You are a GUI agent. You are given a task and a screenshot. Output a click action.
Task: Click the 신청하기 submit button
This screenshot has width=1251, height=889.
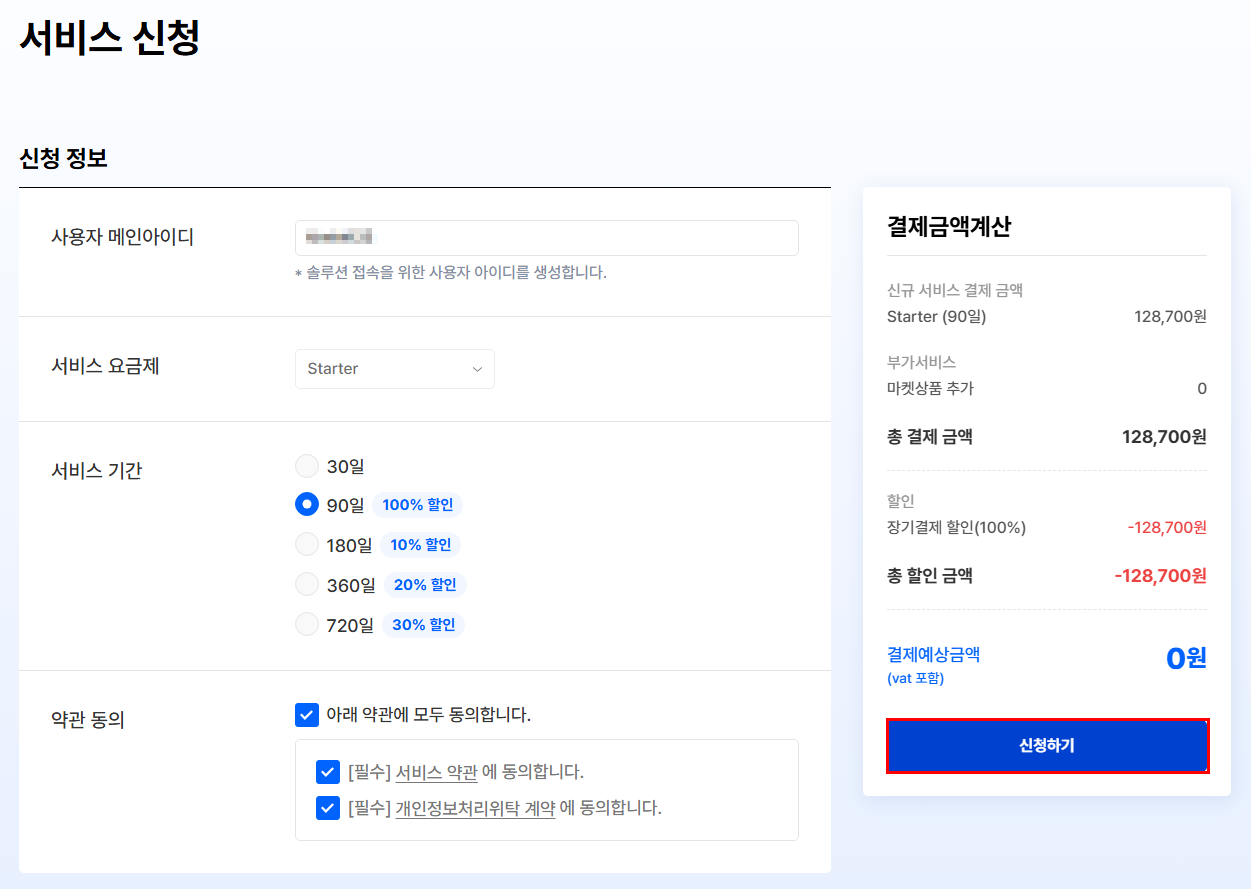[x=1047, y=745]
